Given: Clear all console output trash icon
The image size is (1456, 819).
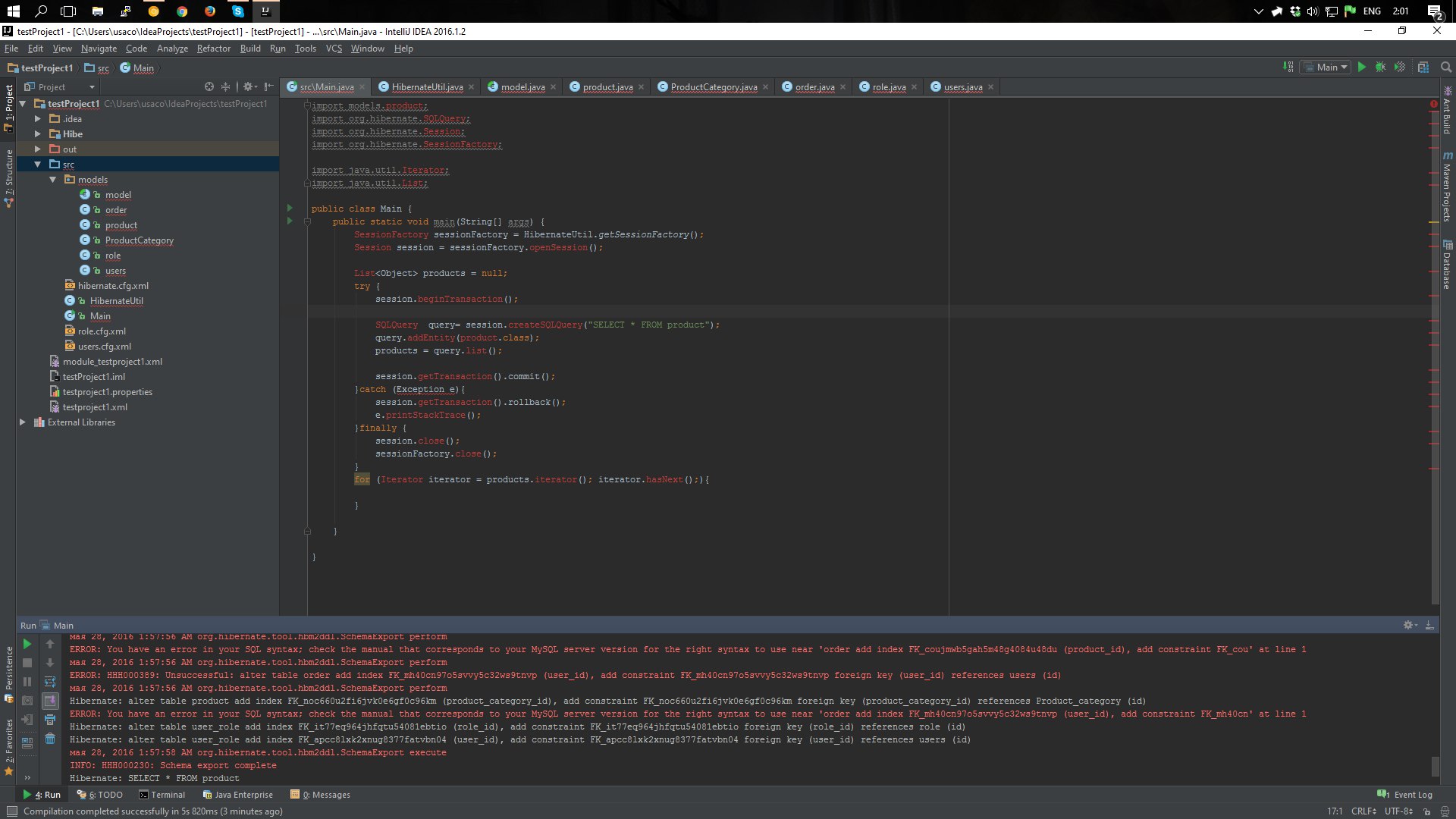Looking at the screenshot, I should pyautogui.click(x=50, y=739).
